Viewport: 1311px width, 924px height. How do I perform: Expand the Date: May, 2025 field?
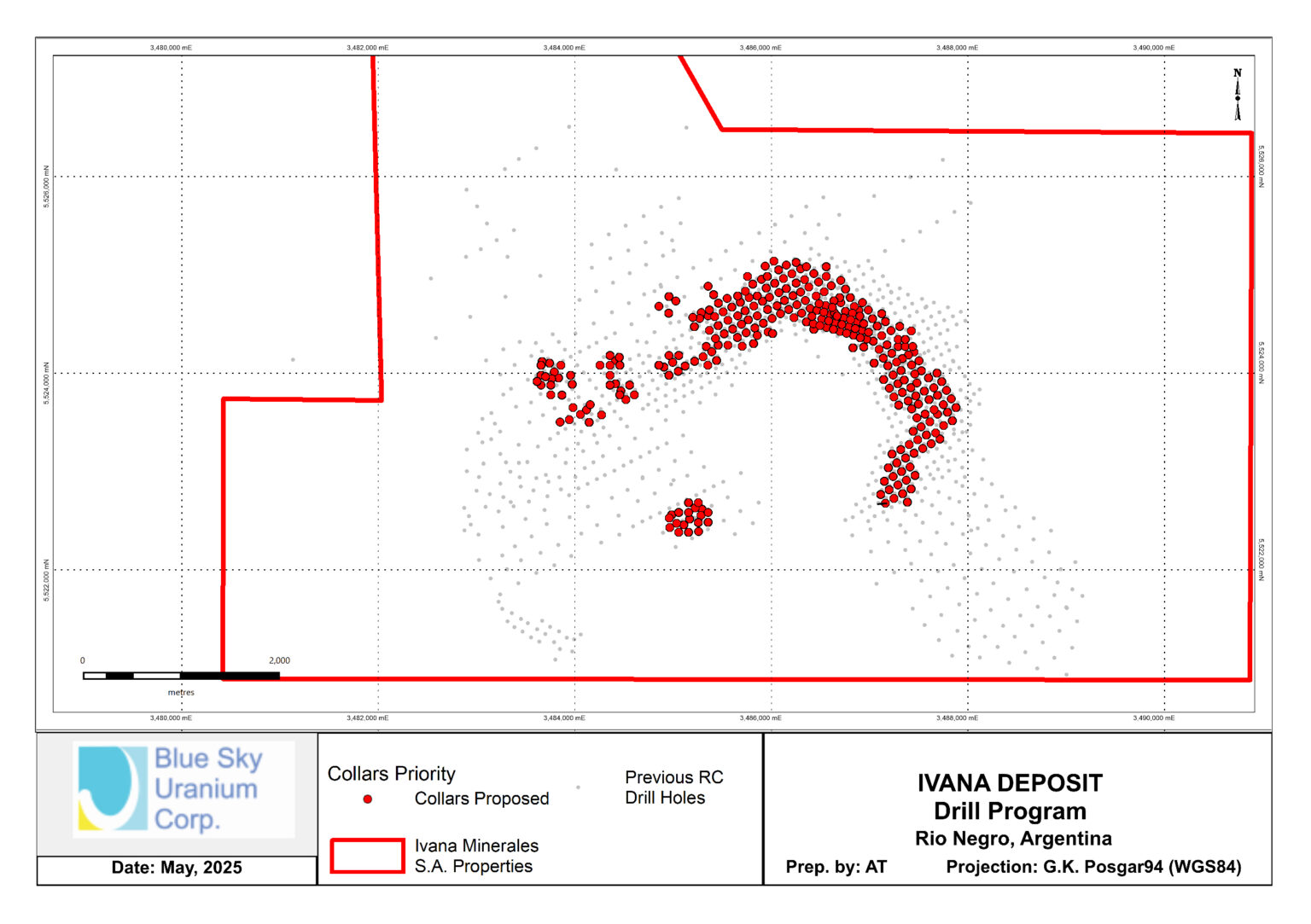pos(177,866)
